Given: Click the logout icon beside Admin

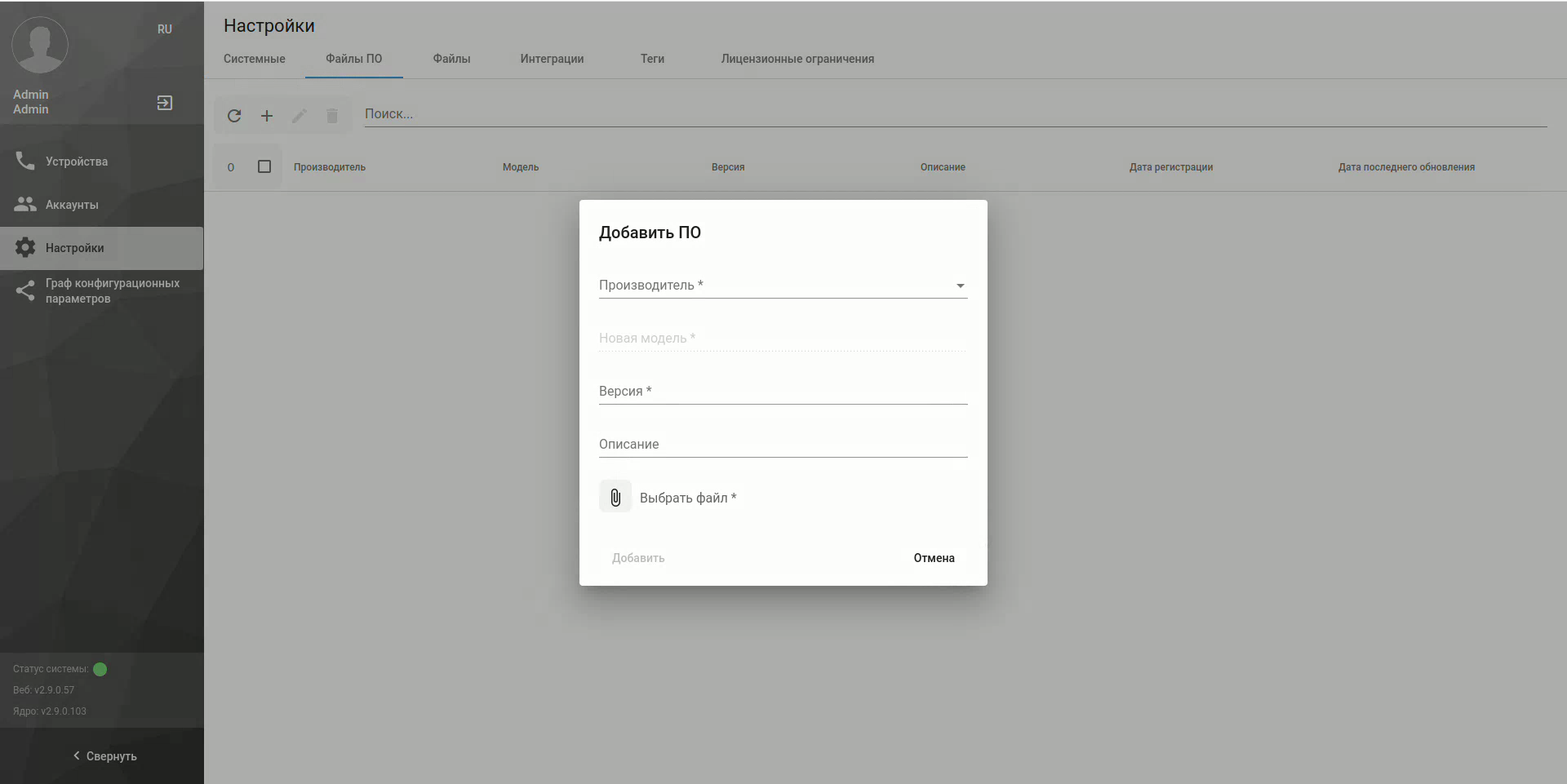Looking at the screenshot, I should (x=165, y=103).
